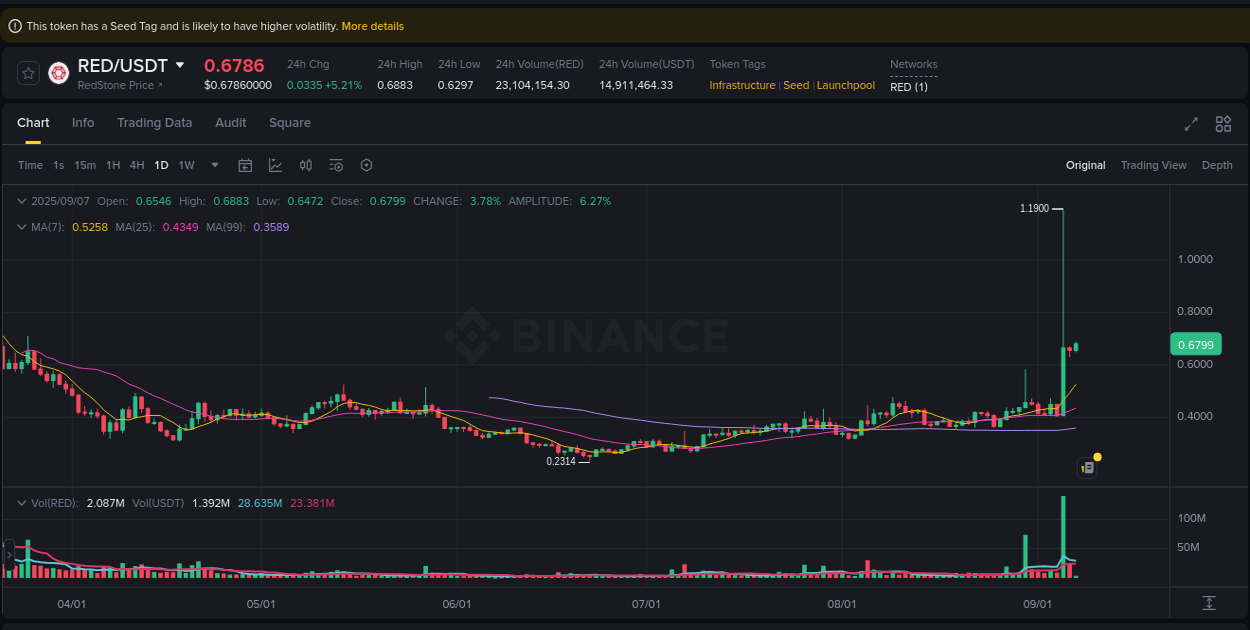The width and height of the screenshot is (1250, 630).
Task: Click the More details link in the Seed Tag banner
Action: (x=372, y=25)
